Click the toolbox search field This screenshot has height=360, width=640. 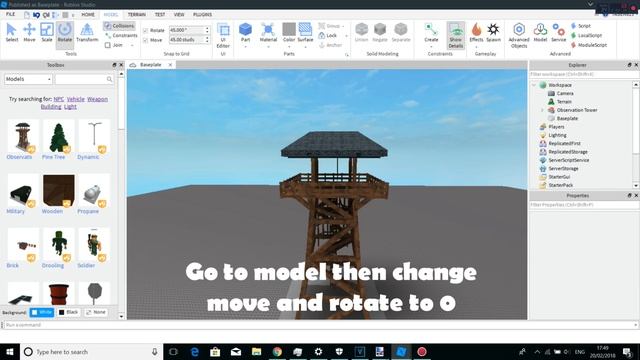[x=84, y=79]
